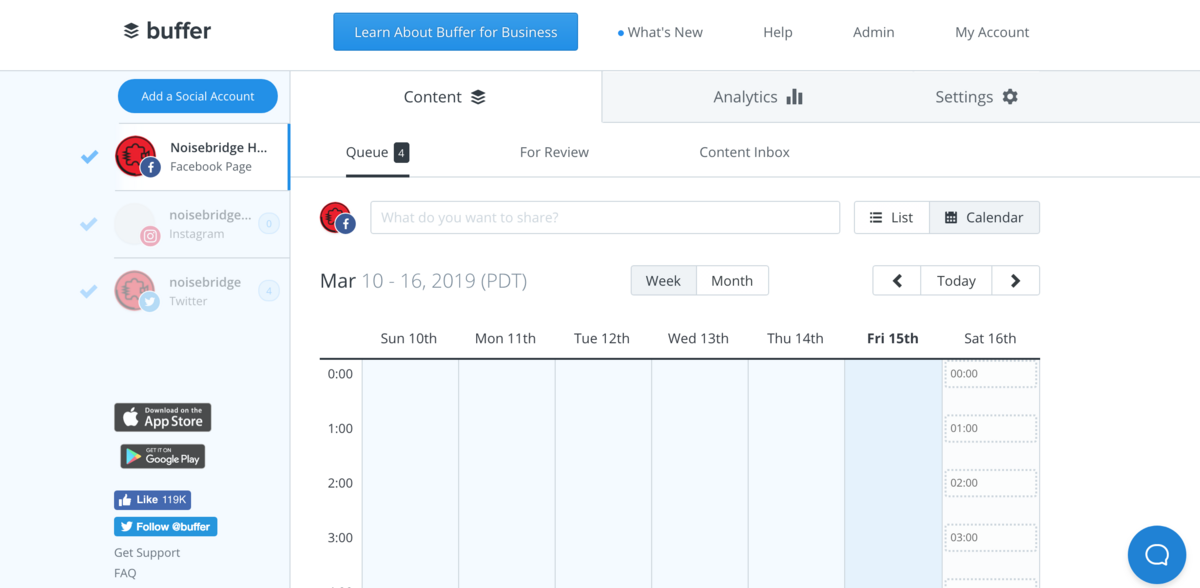This screenshot has height=588, width=1200.
Task: Click Learn About Buffer for Business
Action: (455, 32)
